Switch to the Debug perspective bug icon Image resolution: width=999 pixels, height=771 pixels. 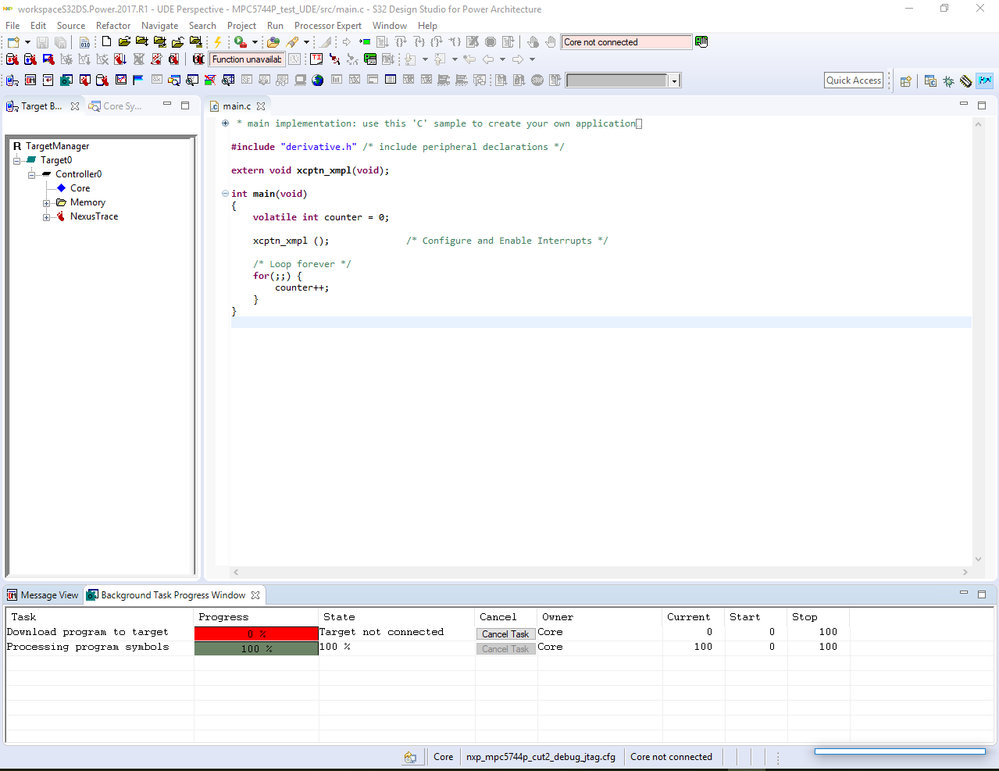pos(948,81)
